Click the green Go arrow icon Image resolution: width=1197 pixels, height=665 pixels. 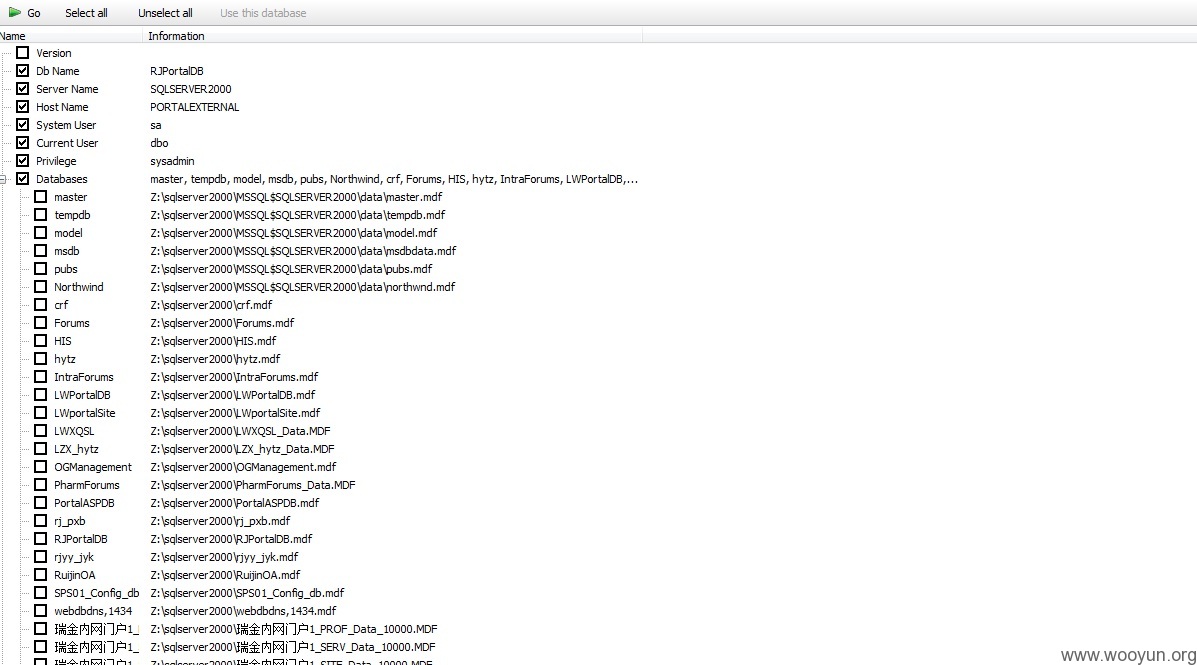click(x=15, y=12)
